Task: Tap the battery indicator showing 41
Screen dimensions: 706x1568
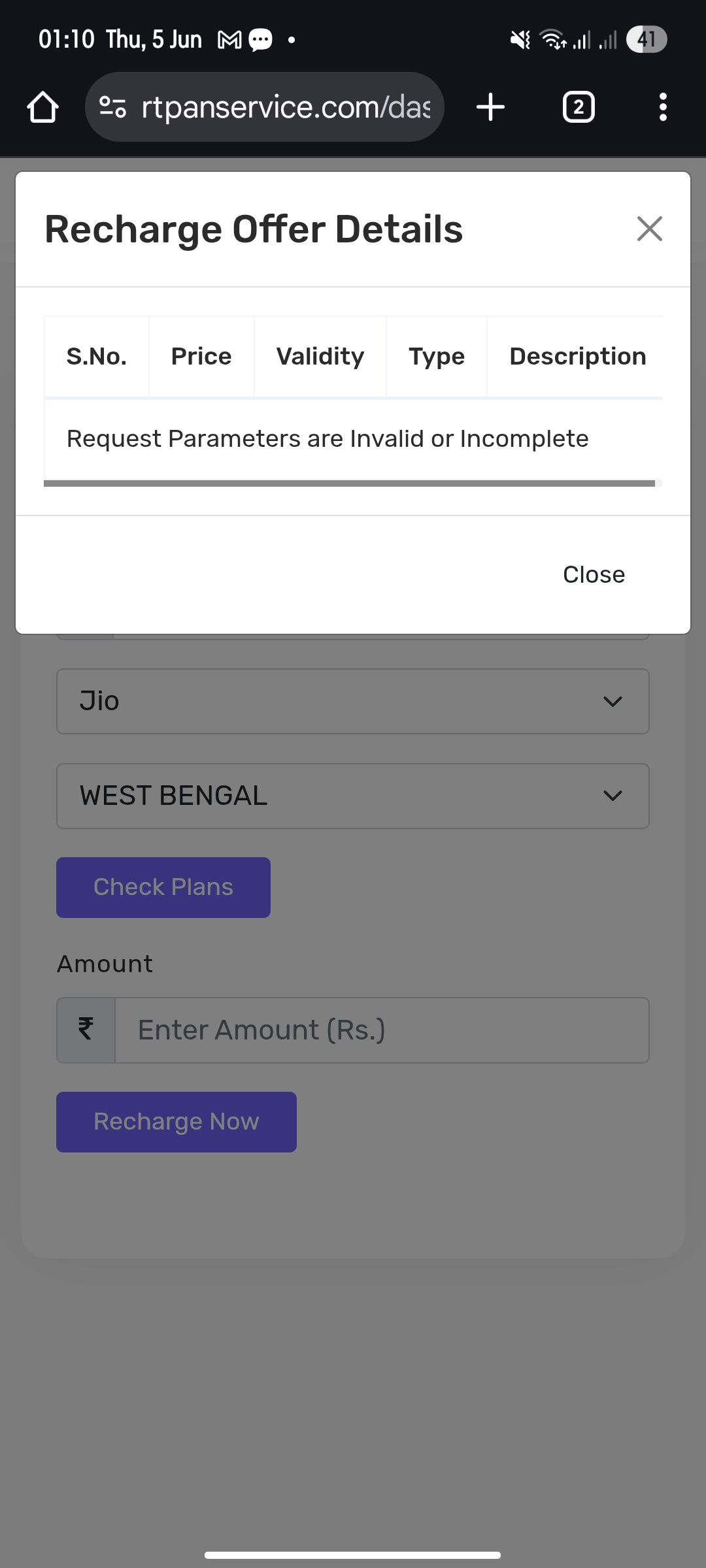Action: pyautogui.click(x=646, y=40)
